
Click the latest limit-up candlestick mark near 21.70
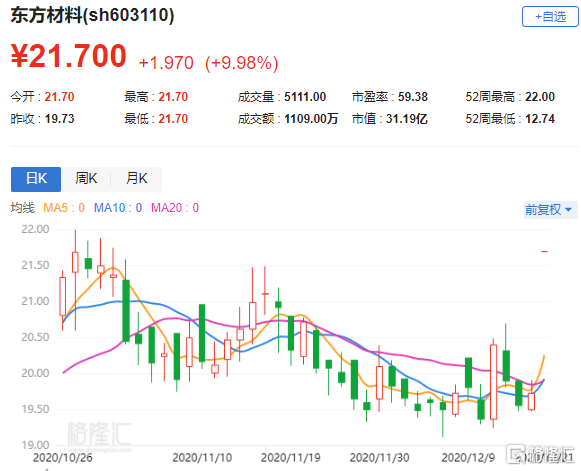coord(544,252)
